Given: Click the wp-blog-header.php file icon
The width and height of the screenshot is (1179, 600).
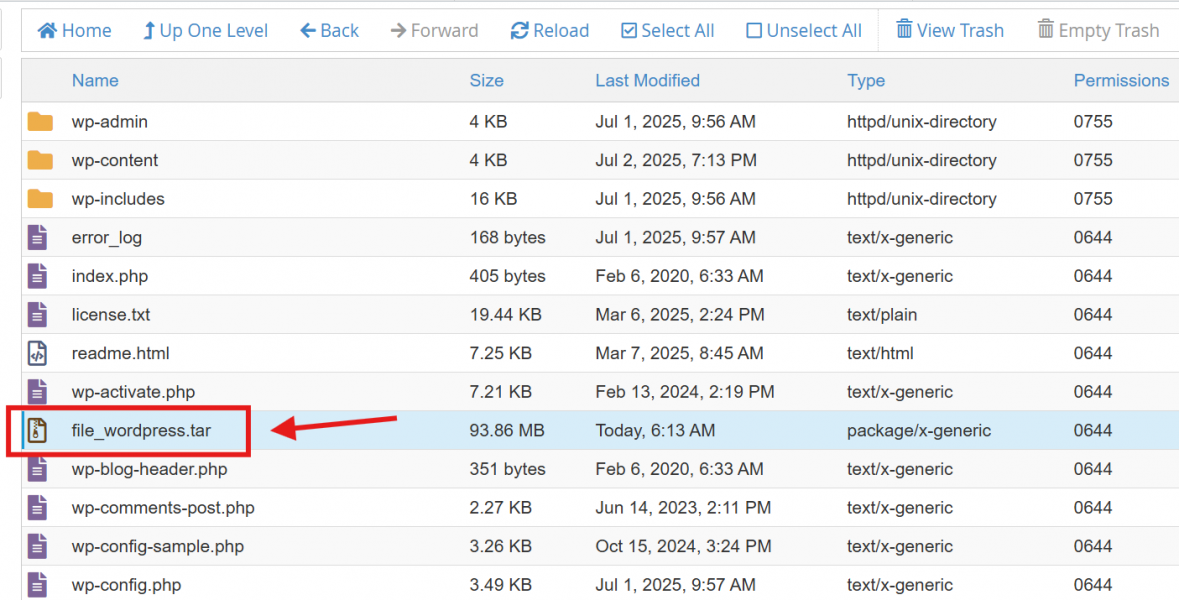Looking at the screenshot, I should point(37,469).
